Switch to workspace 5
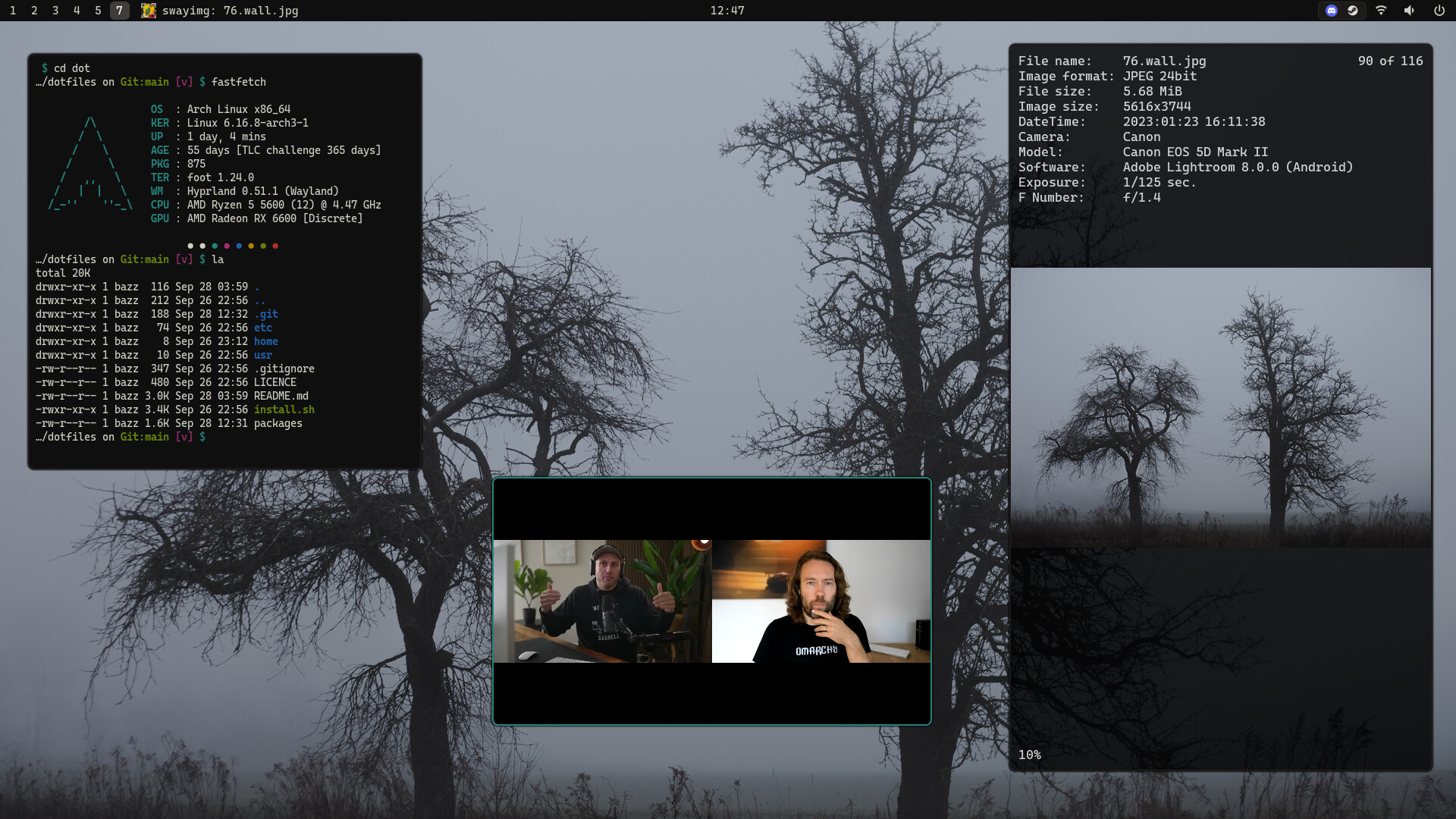 [x=98, y=11]
